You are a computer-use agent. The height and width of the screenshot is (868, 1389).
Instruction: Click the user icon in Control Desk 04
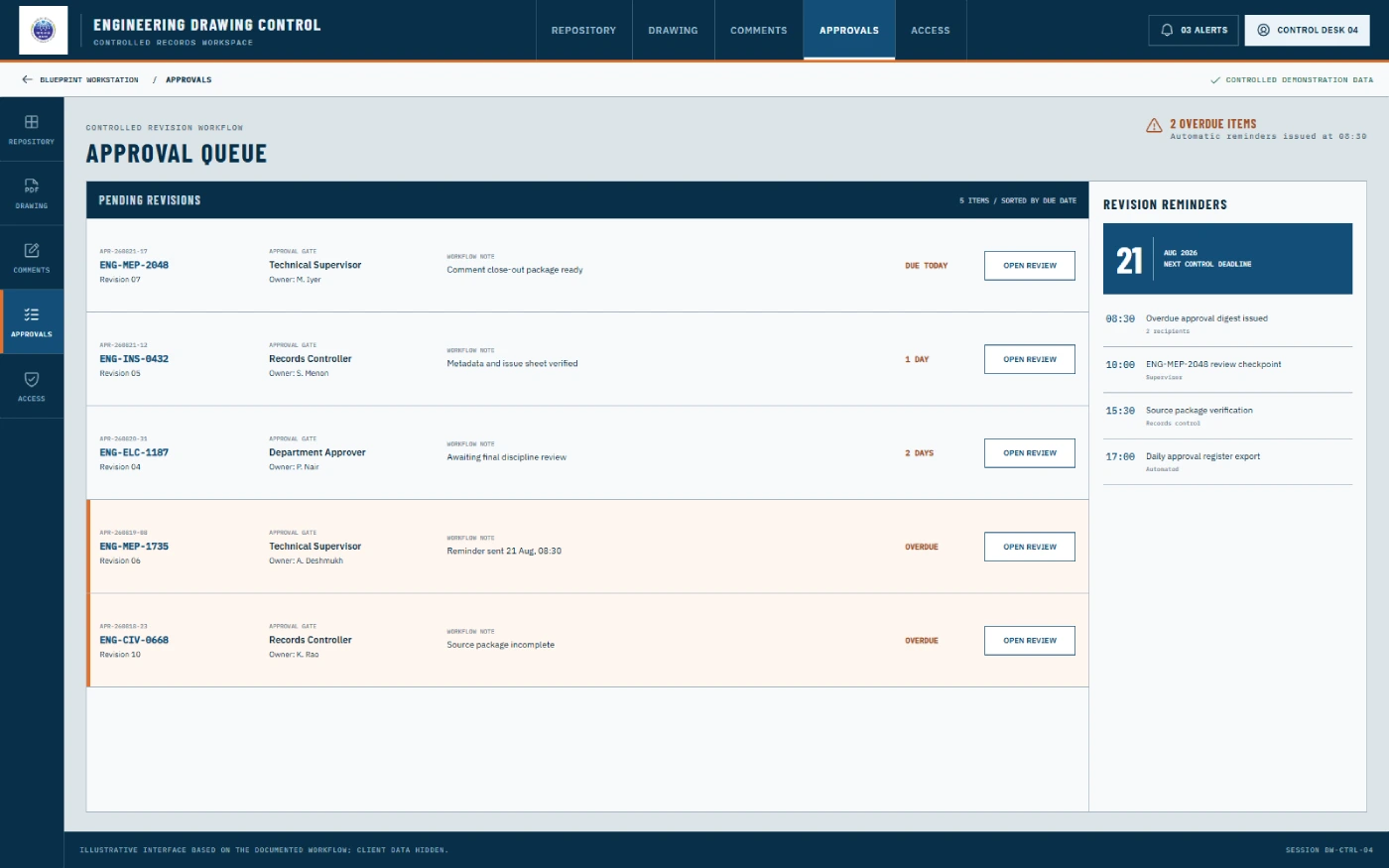pos(1263,30)
